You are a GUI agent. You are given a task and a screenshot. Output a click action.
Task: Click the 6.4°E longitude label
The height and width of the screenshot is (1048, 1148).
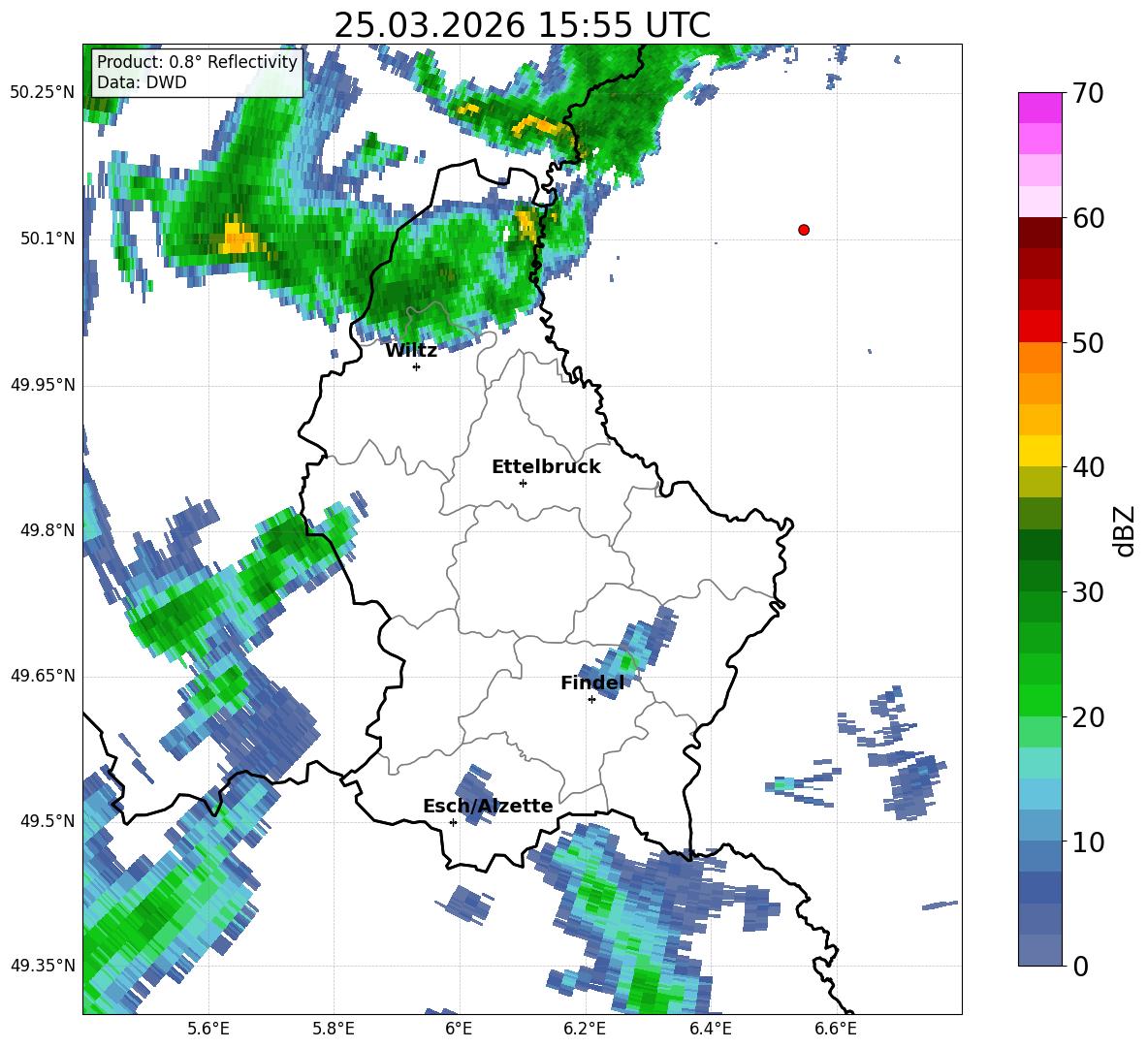(710, 1029)
